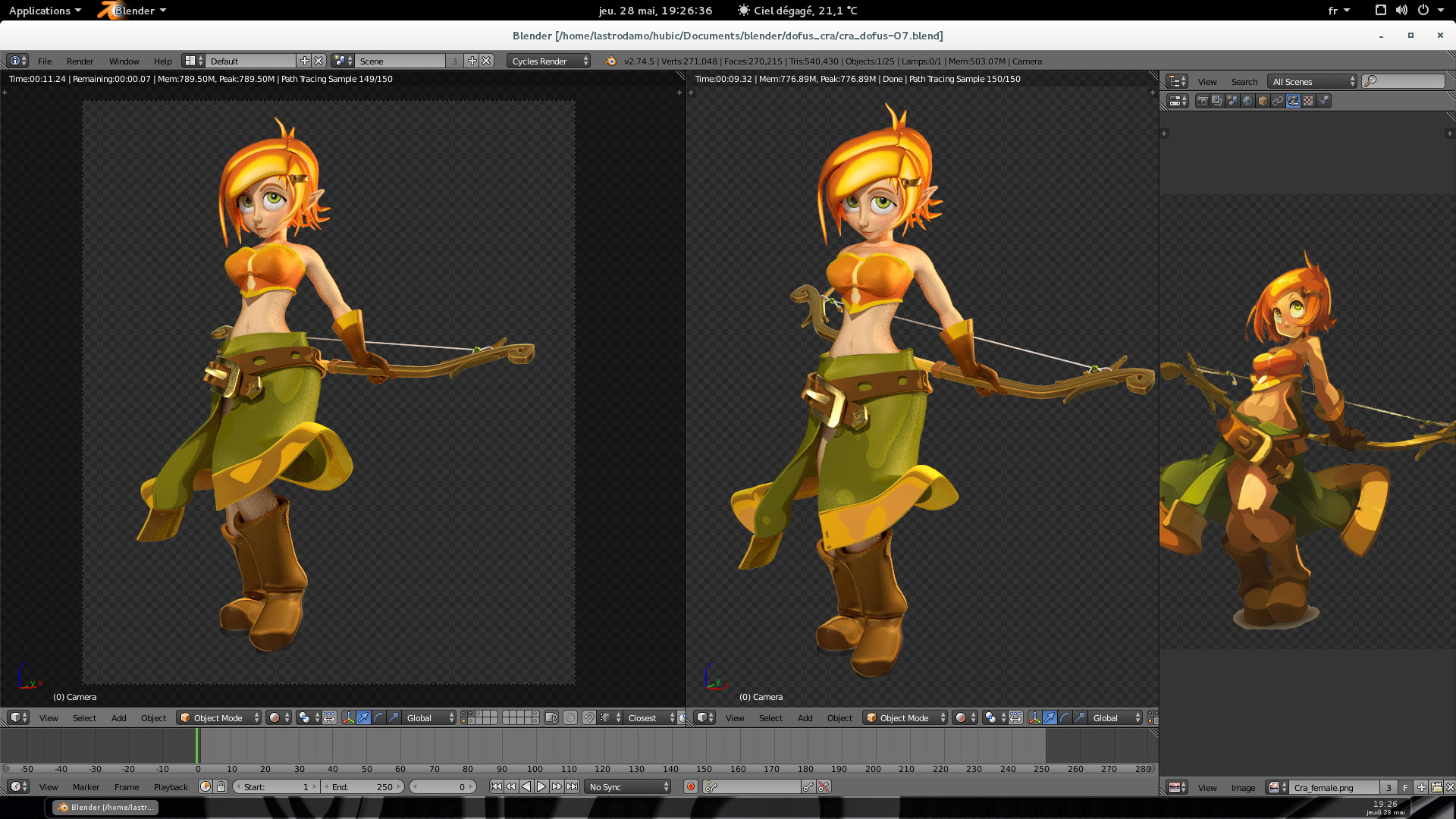Open the Constraints properties tab

[x=1278, y=101]
